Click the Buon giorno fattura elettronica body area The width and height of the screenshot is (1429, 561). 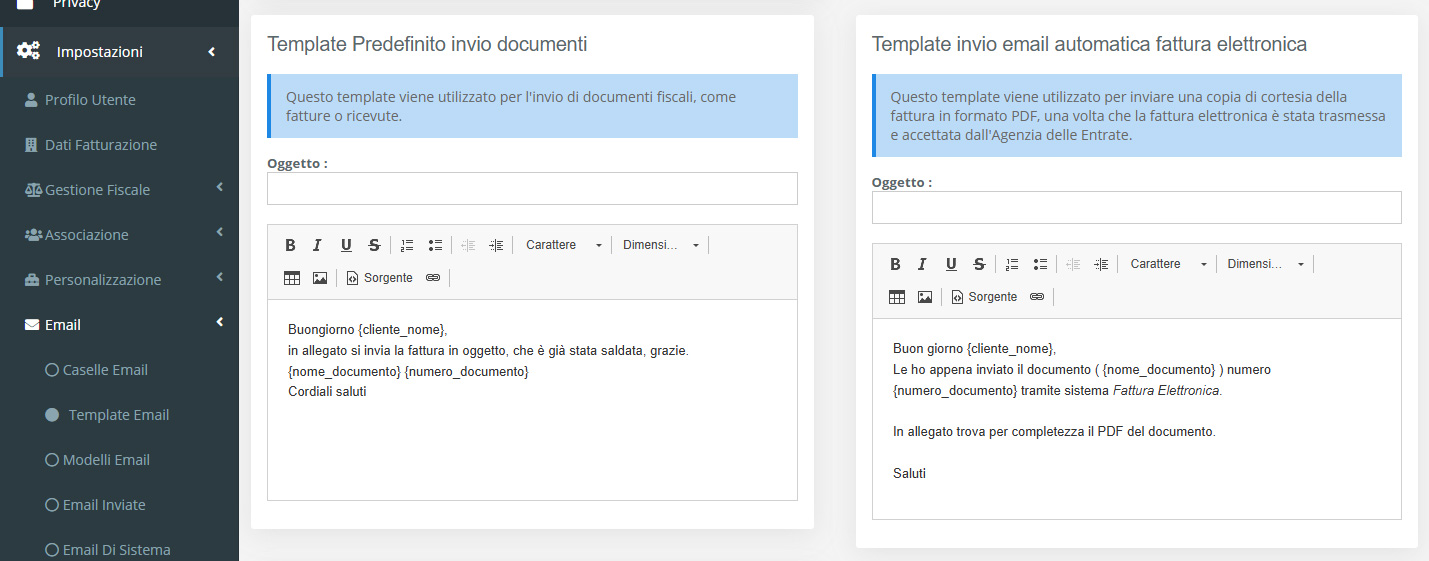tap(1136, 419)
